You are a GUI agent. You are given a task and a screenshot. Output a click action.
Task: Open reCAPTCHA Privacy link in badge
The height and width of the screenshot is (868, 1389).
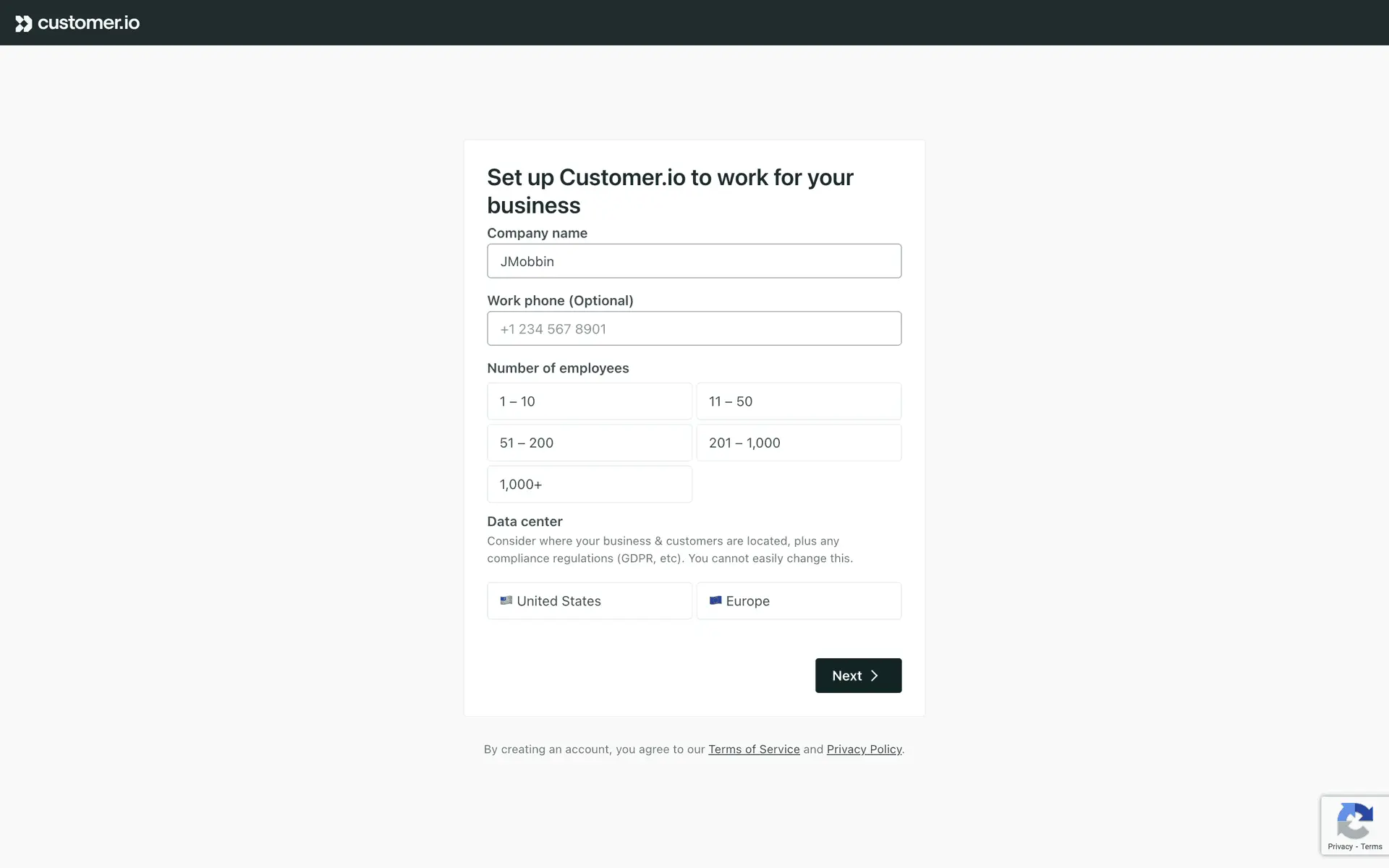1340,846
